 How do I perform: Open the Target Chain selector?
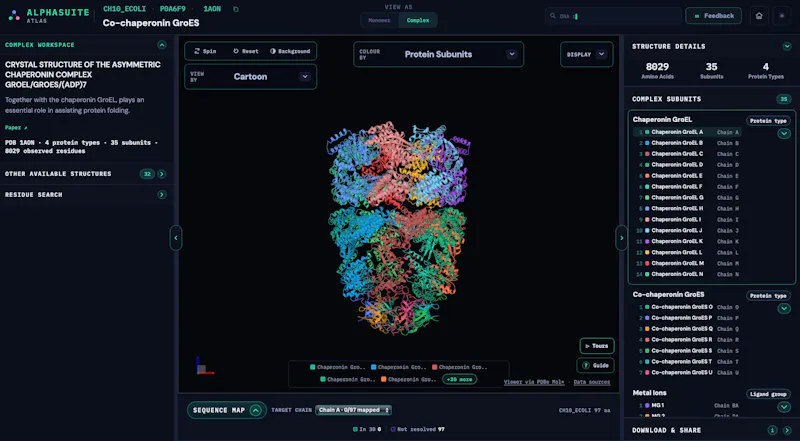coord(353,410)
